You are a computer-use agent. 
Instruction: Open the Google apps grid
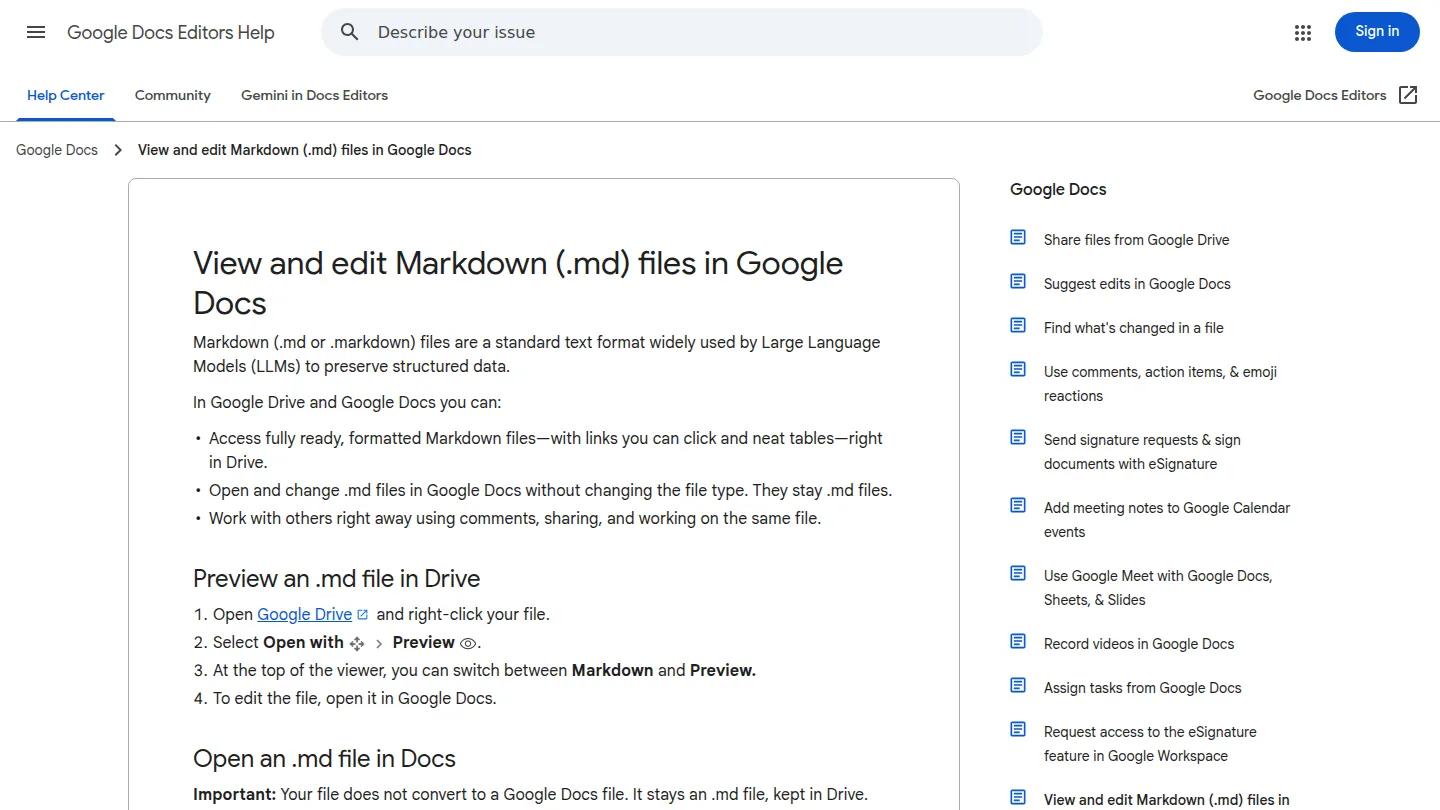click(x=1302, y=32)
